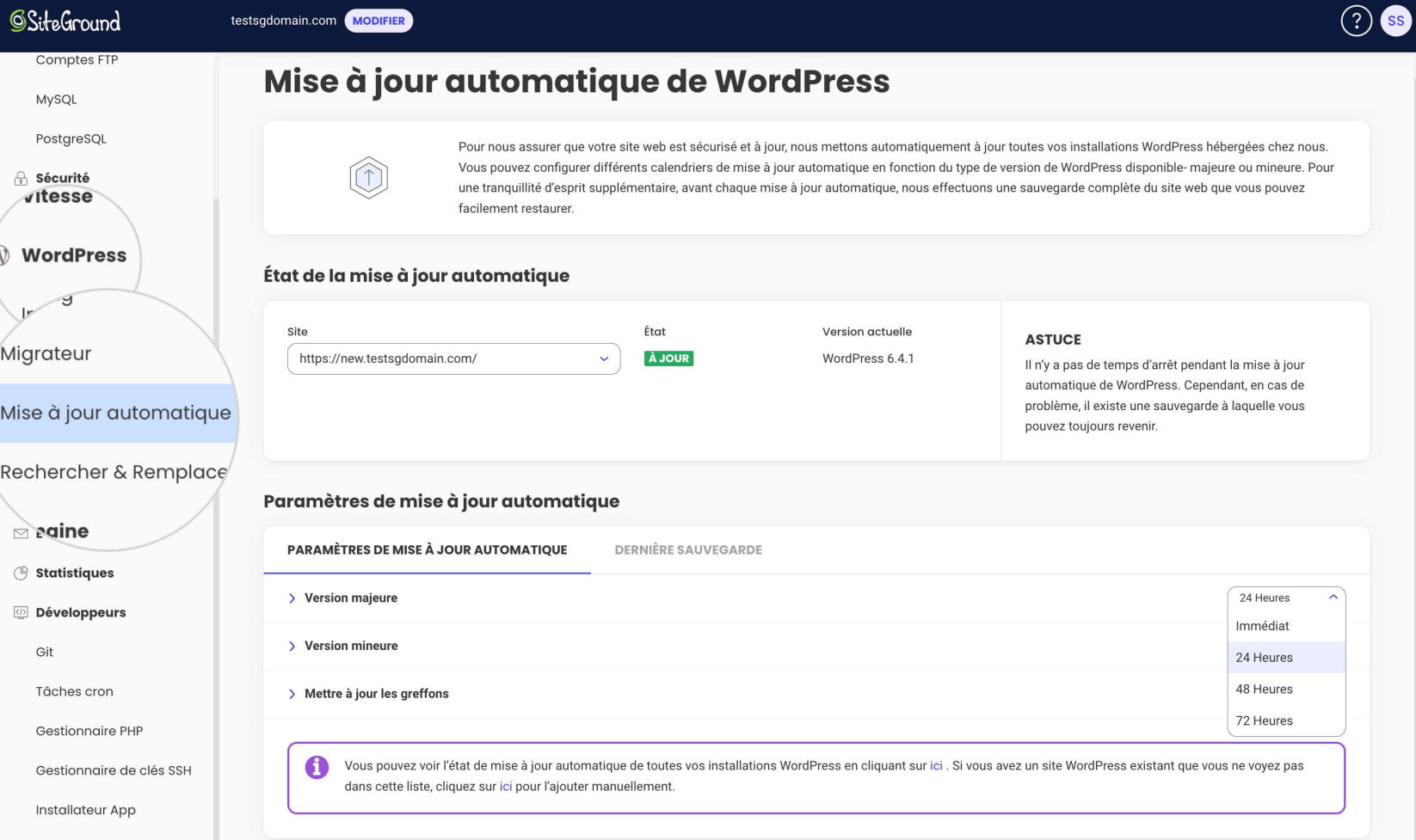
Task: Open Développeurs sidebar section
Action: click(81, 612)
